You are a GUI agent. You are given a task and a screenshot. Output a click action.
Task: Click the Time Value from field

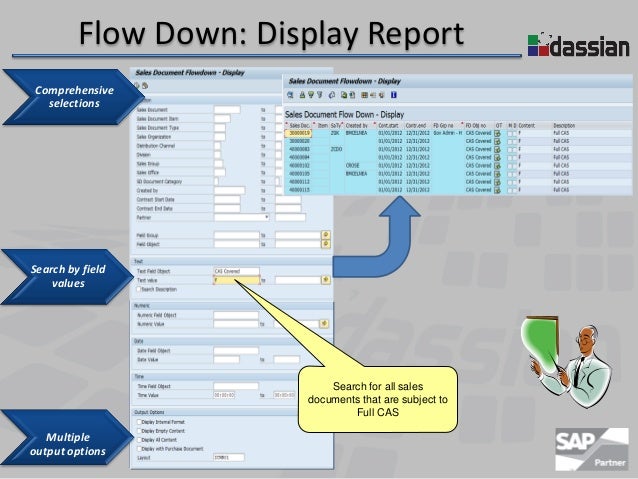point(224,395)
